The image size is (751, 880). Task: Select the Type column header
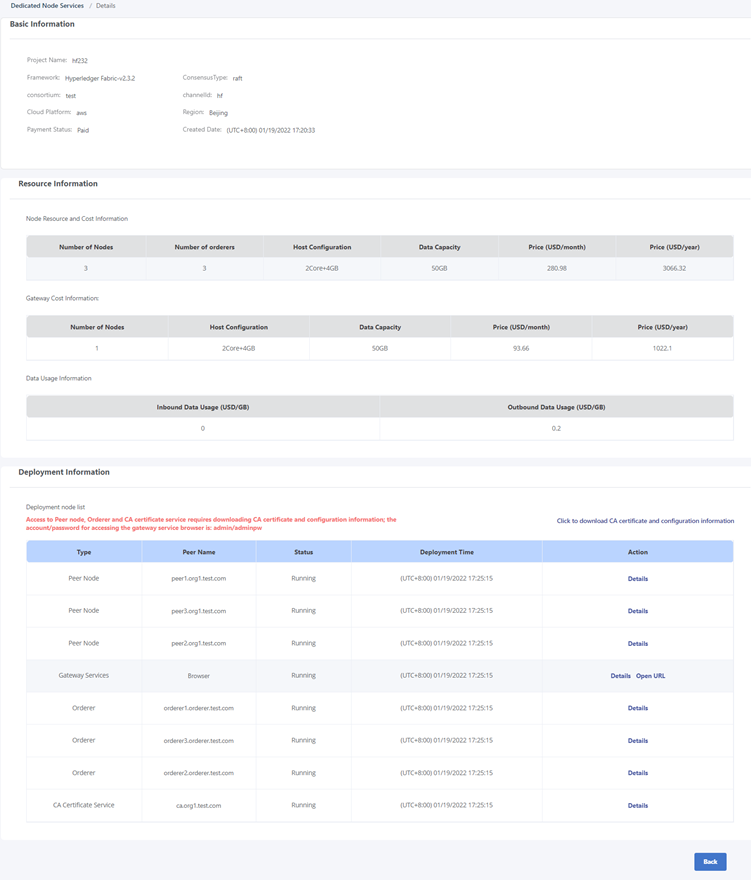[84, 552]
